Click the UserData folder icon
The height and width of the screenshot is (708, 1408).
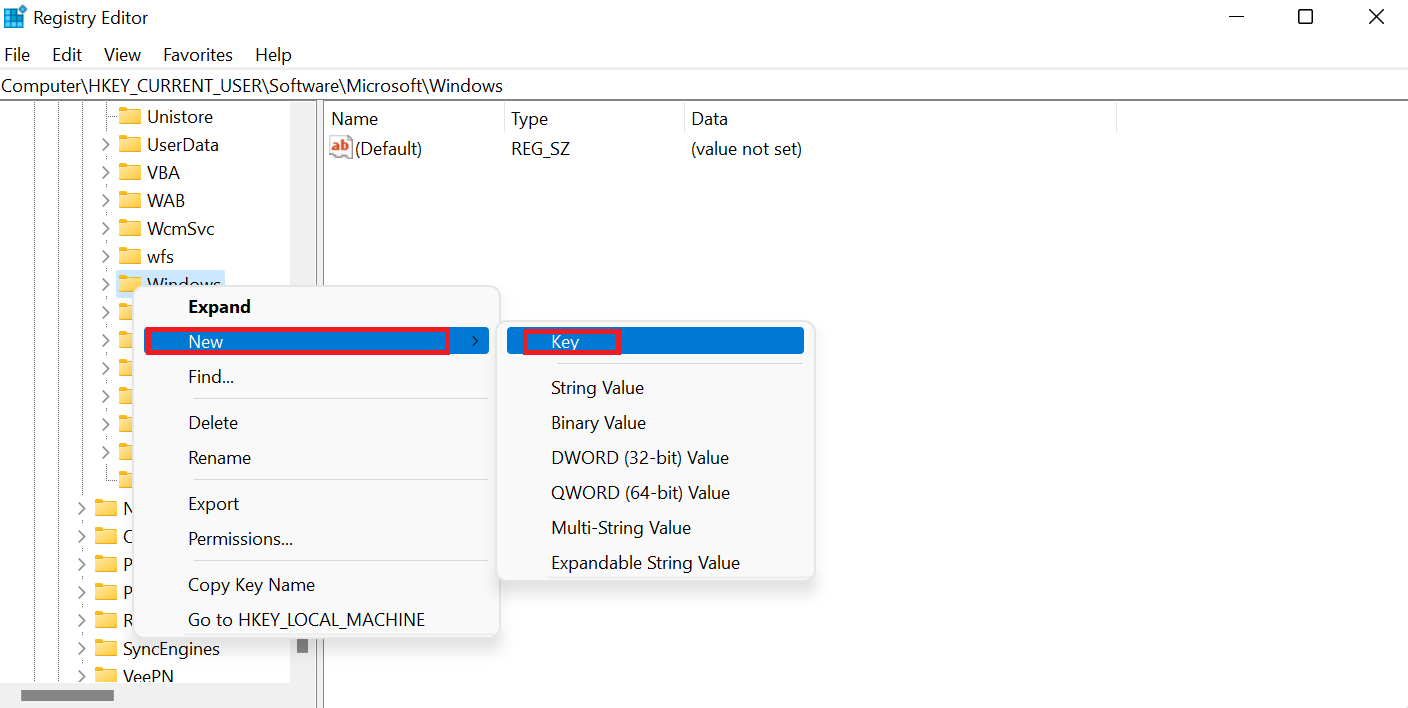click(x=130, y=144)
